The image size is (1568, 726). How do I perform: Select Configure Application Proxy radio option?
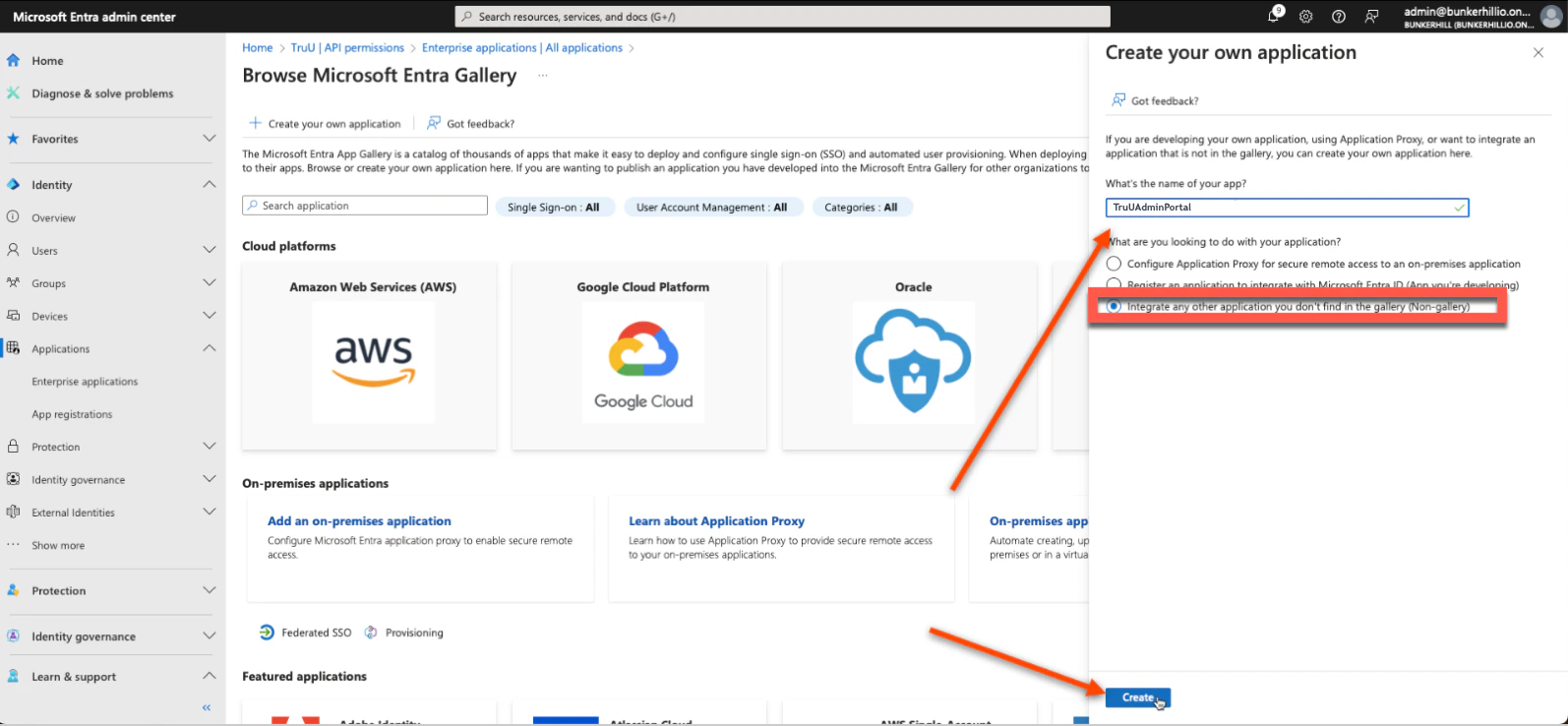coord(1114,264)
